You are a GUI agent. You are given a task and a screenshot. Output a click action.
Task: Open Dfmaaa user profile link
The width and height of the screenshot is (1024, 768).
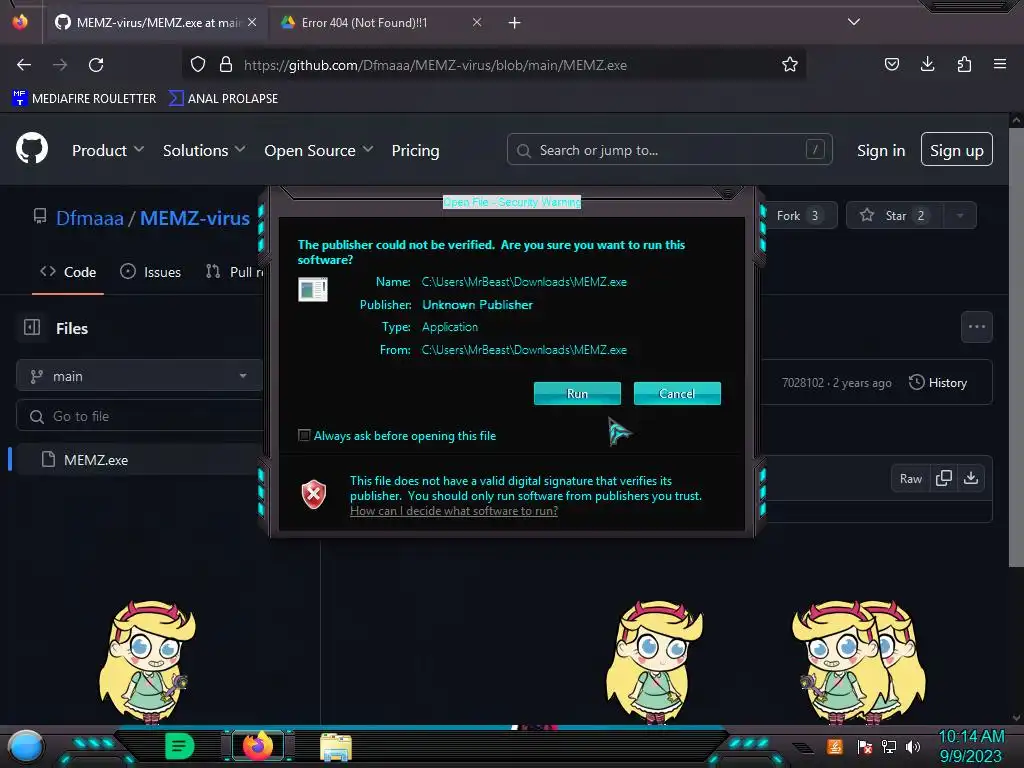click(89, 218)
